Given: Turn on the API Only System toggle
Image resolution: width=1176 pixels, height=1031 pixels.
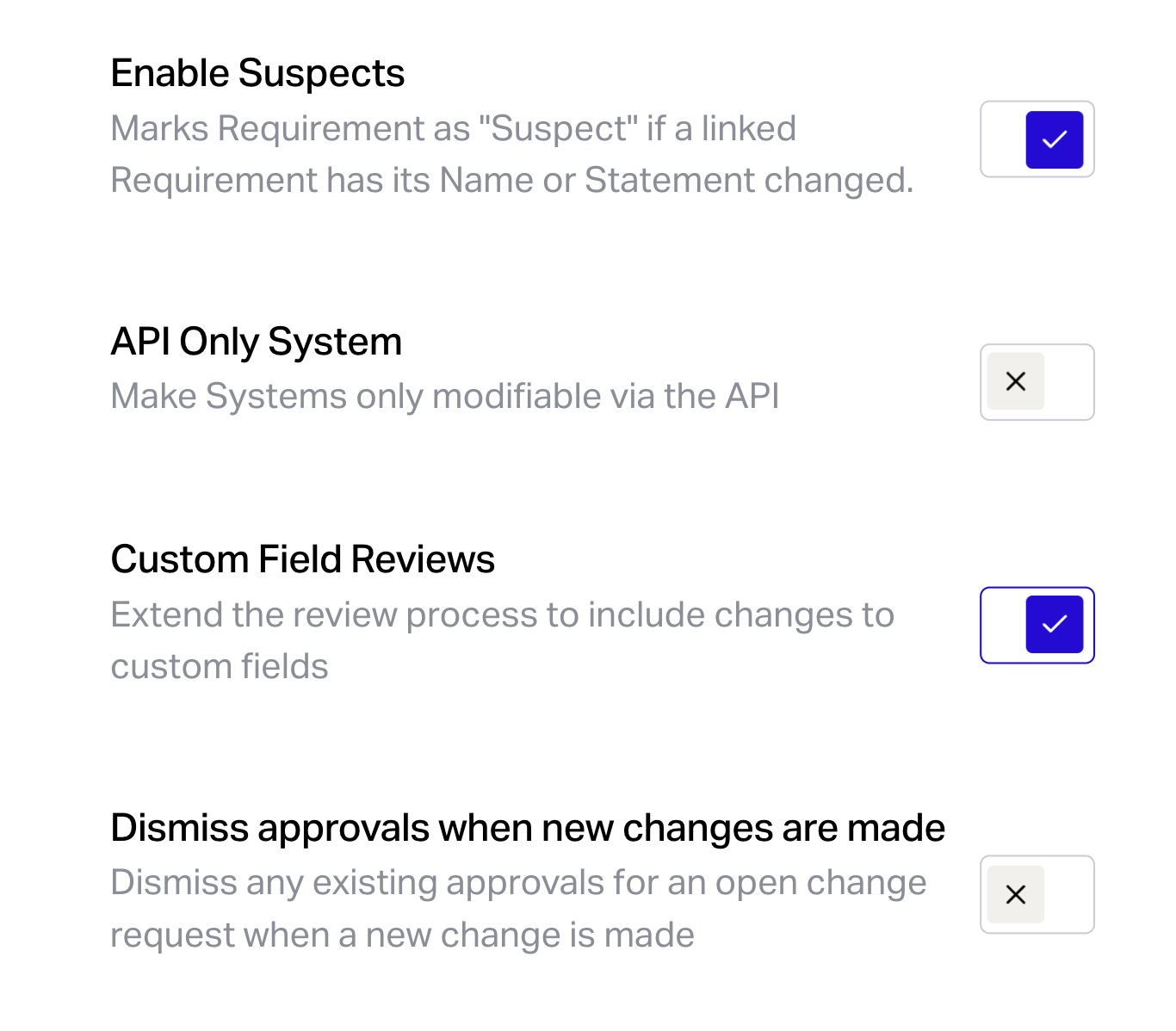Looking at the screenshot, I should [1037, 382].
